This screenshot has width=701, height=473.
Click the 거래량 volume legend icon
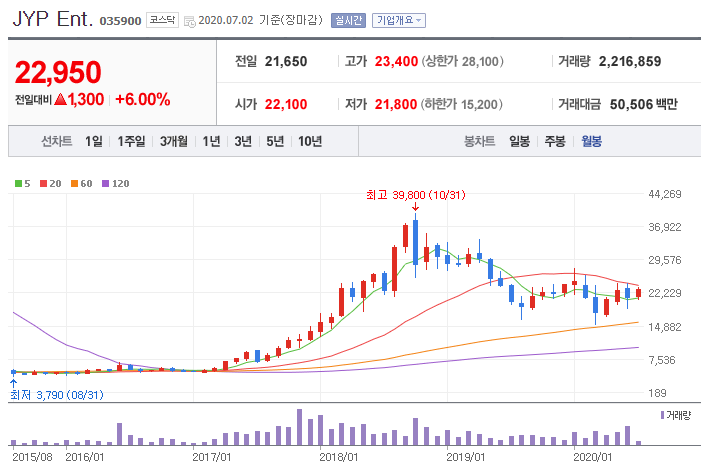pyautogui.click(x=662, y=415)
